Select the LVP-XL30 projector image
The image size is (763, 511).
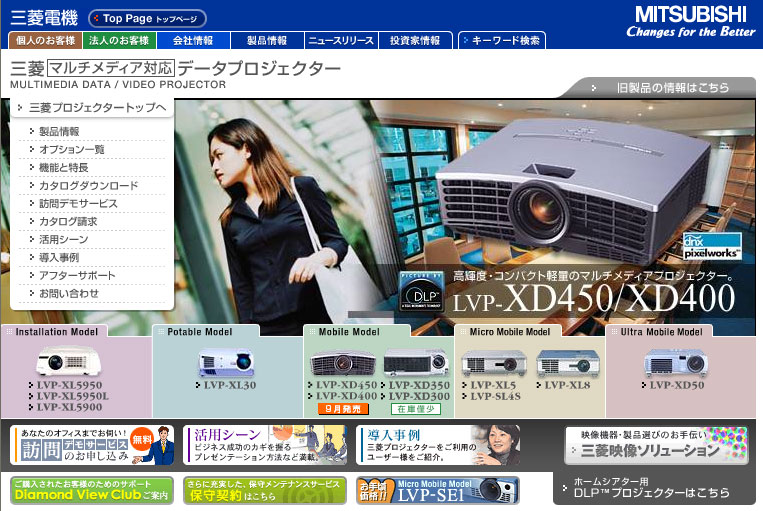coord(227,361)
